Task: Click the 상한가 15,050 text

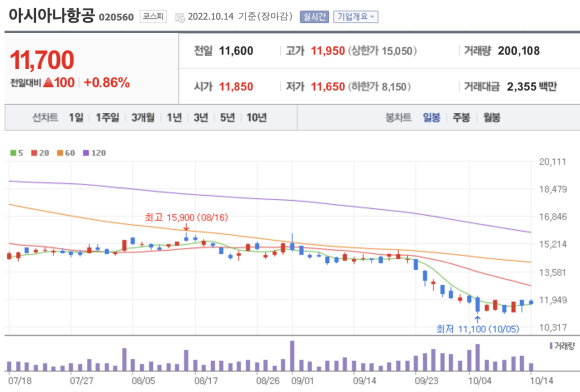Action: click(382, 51)
